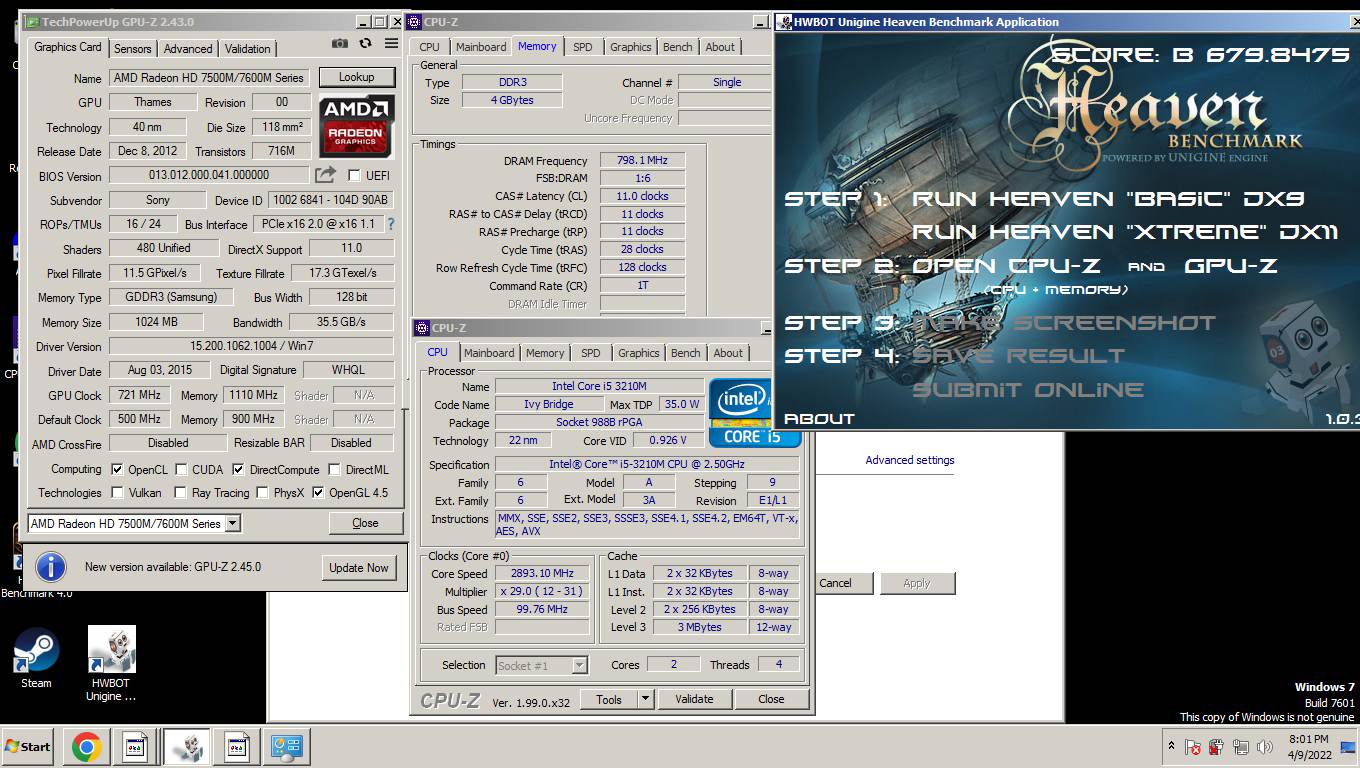Image resolution: width=1360 pixels, height=768 pixels.
Task: Click power plug tray icon
Action: tap(1216, 747)
